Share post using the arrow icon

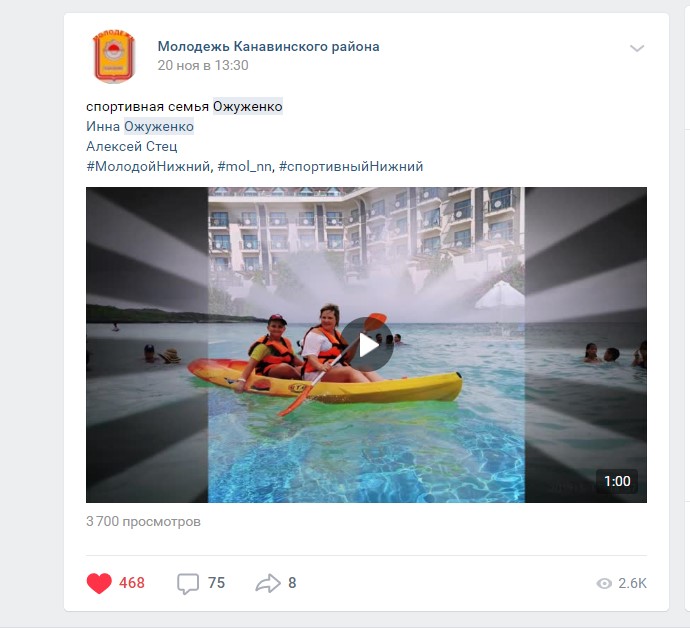tap(268, 583)
